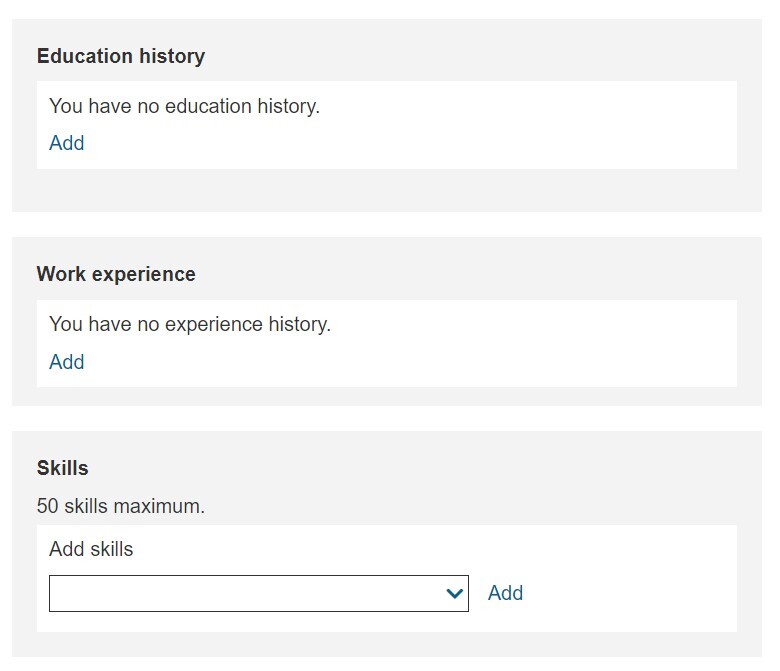Image resolution: width=780 pixels, height=671 pixels.
Task: Click 'You have no experience history.' message
Action: point(190,324)
